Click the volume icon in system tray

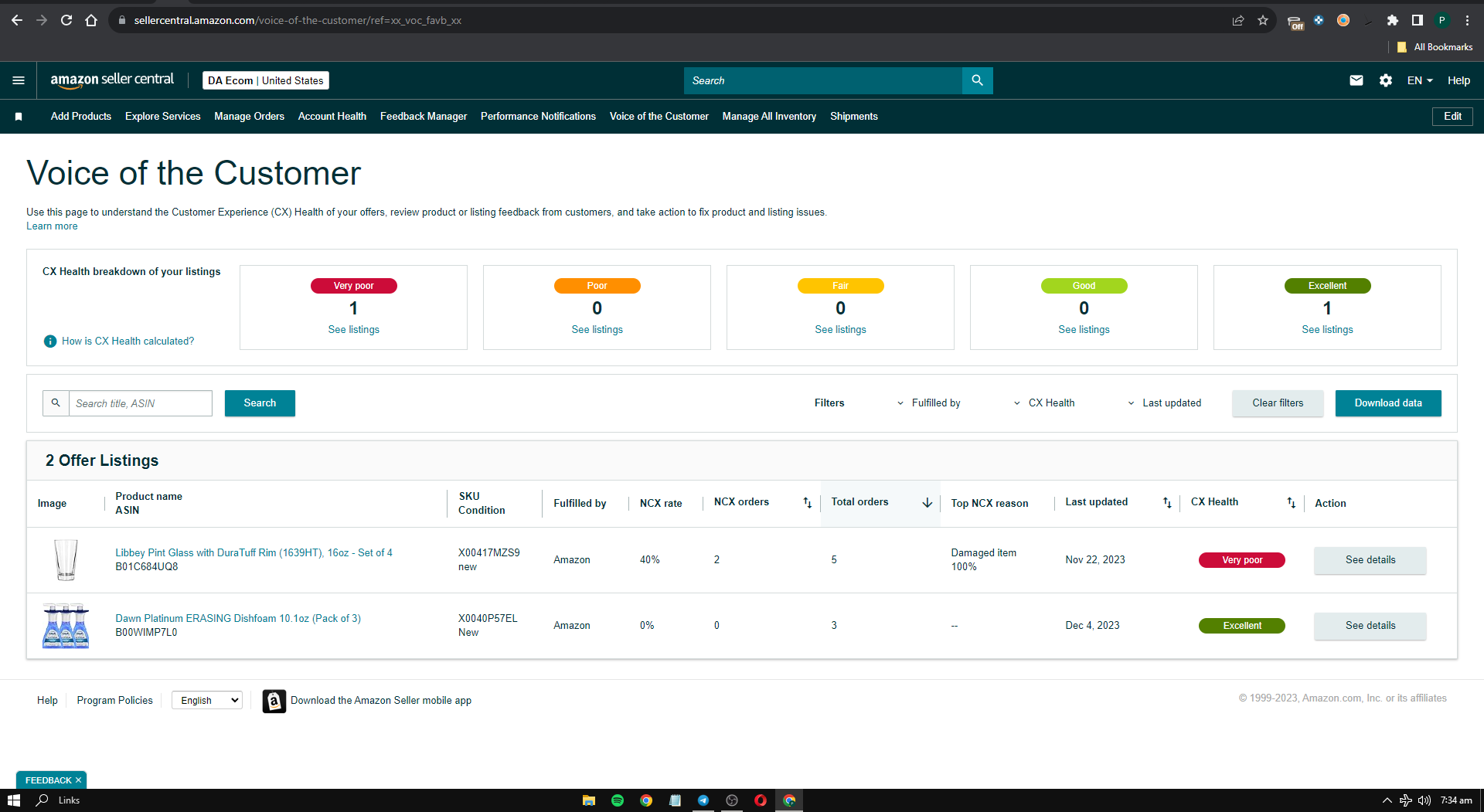click(1424, 800)
